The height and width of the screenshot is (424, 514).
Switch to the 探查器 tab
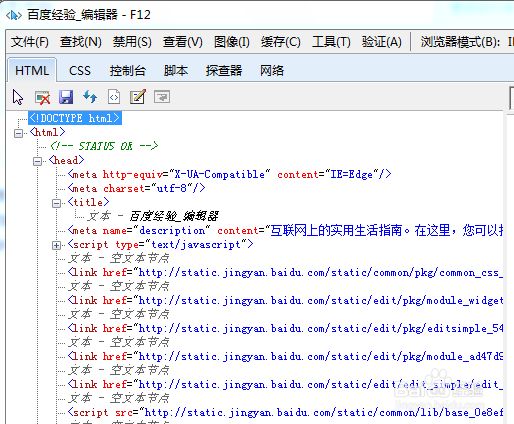224,71
